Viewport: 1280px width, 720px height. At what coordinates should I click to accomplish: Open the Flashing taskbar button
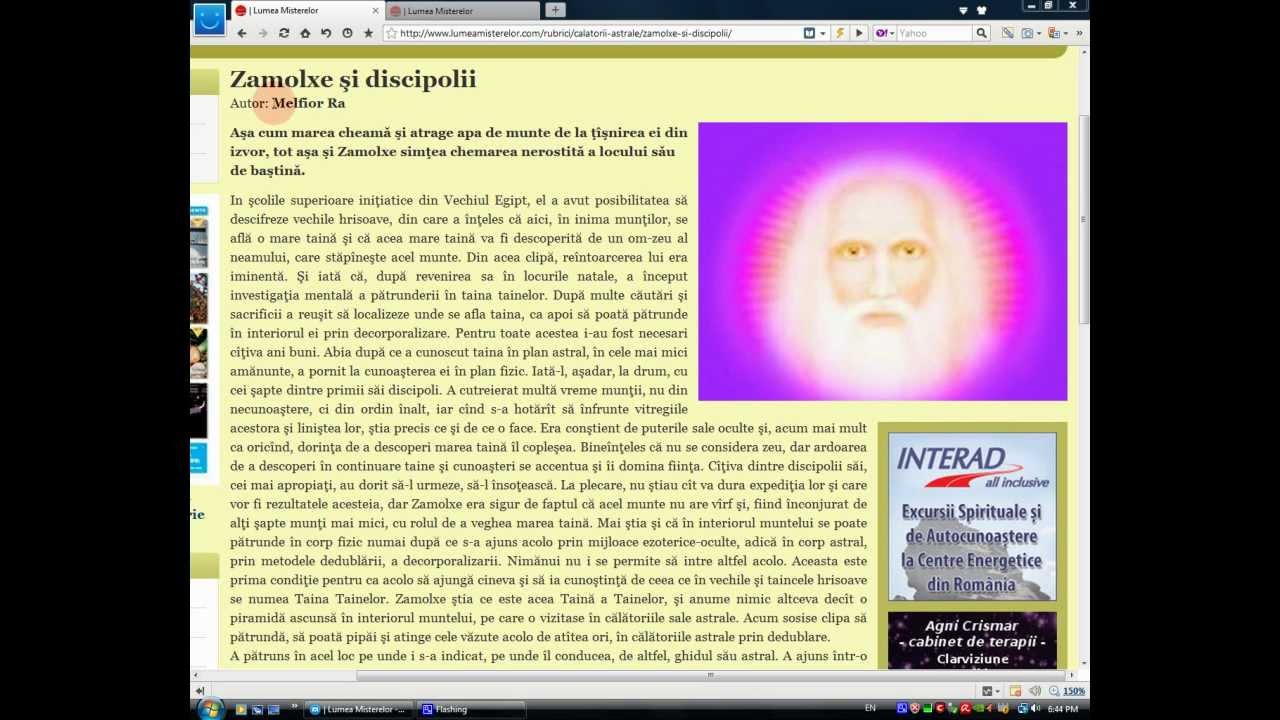click(x=470, y=709)
